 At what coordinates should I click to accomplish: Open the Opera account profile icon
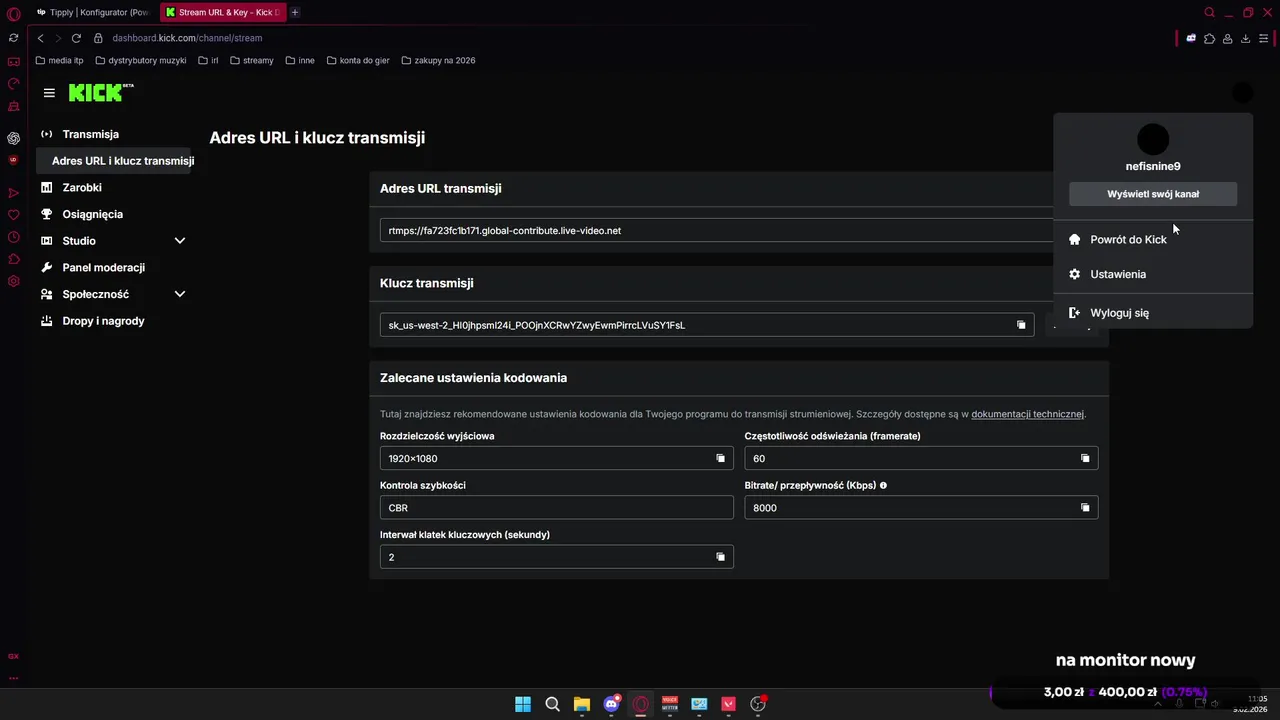(x=1227, y=38)
